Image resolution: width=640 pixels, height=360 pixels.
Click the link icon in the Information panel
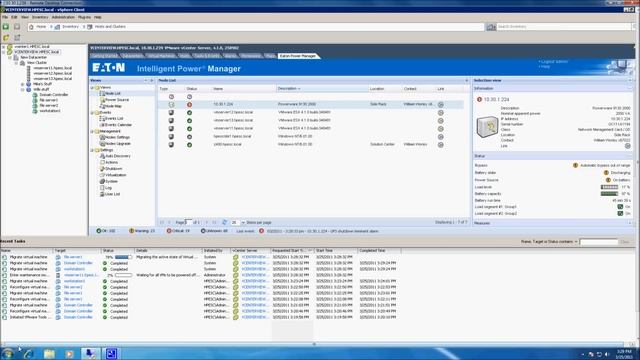(x=627, y=146)
